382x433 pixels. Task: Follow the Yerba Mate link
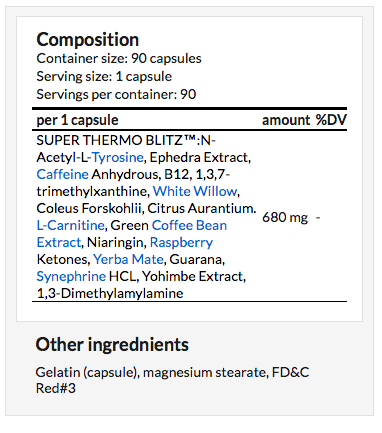128,259
